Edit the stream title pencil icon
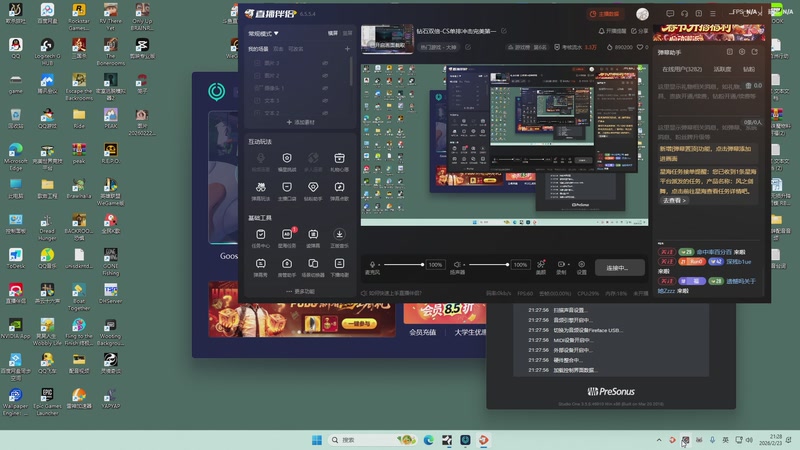 504,31
